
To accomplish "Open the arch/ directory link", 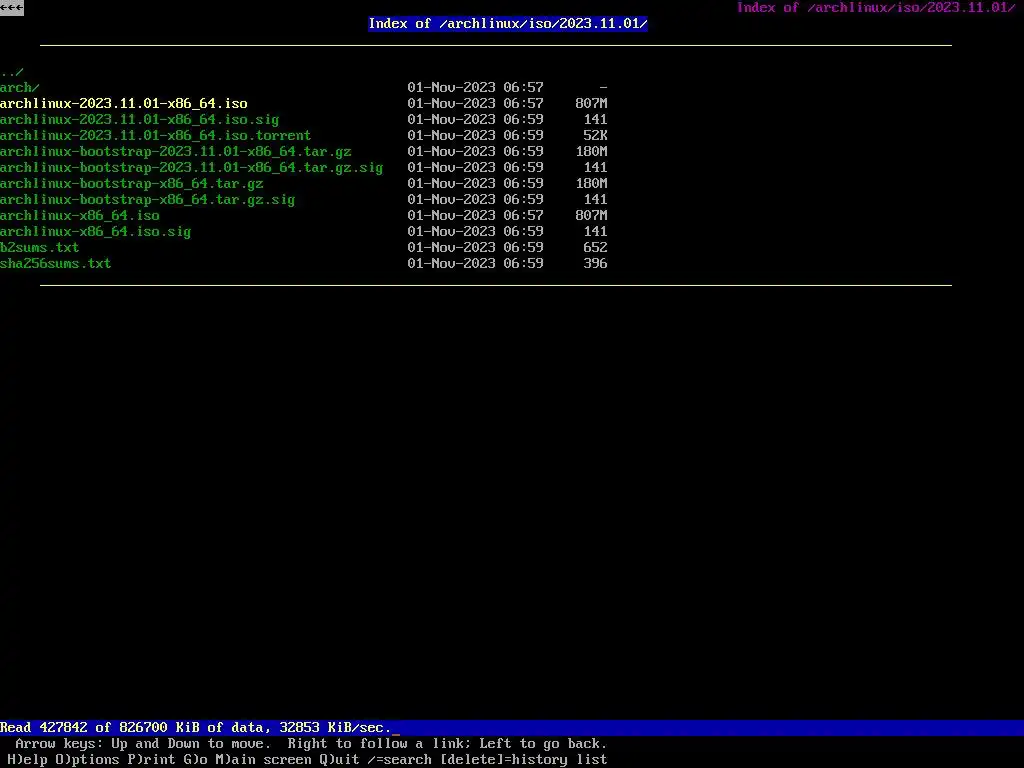I will 20,88.
